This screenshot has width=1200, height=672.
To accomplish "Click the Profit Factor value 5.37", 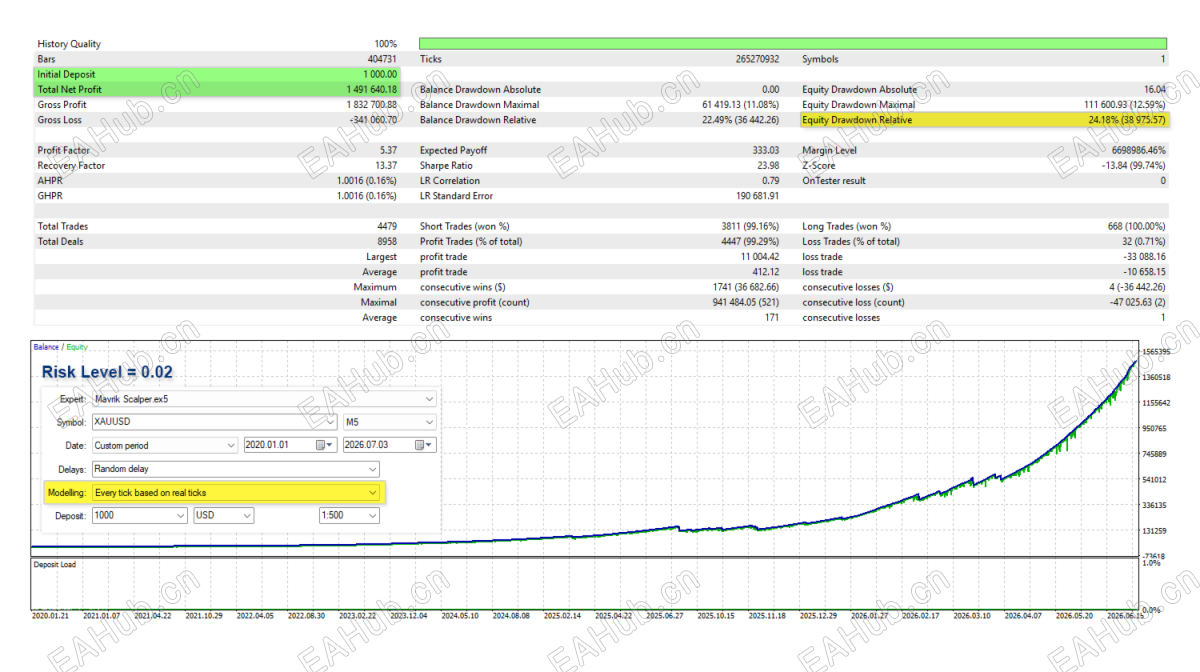I will (387, 150).
